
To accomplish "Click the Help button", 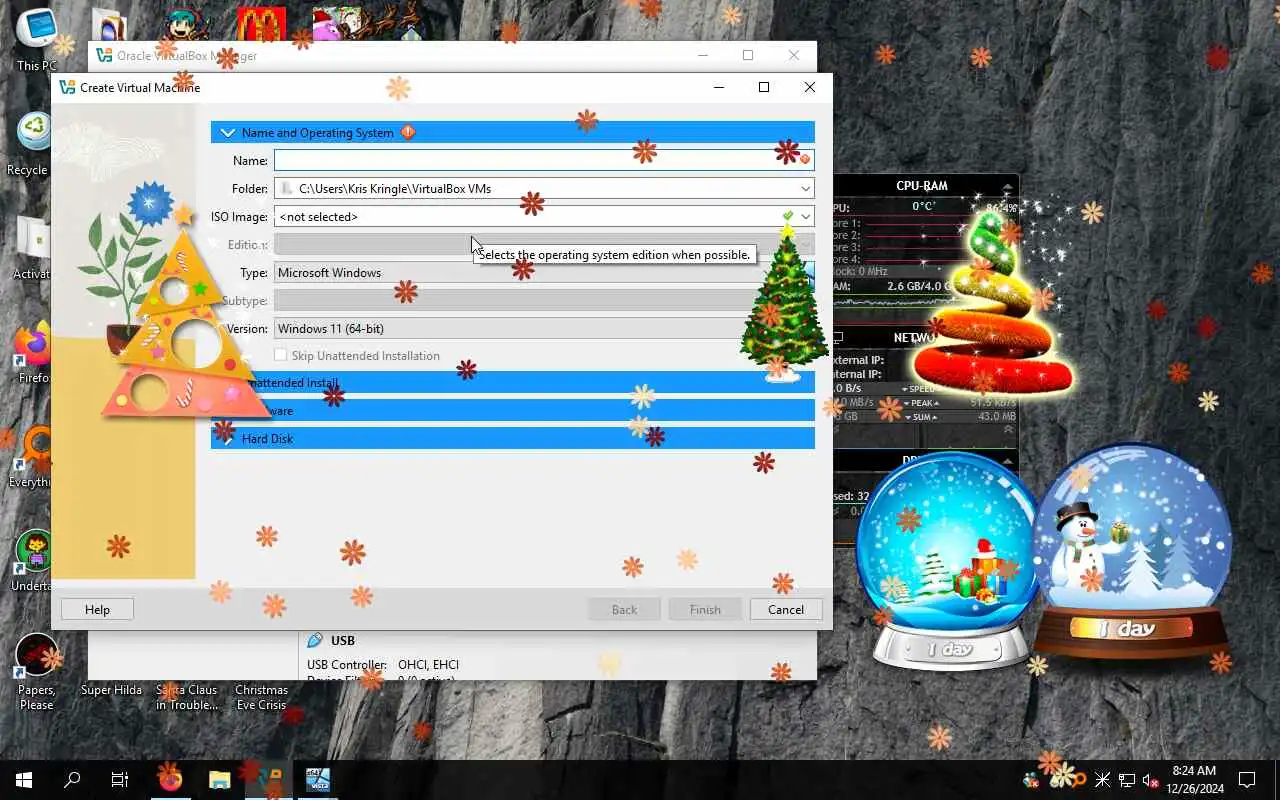I will (97, 609).
